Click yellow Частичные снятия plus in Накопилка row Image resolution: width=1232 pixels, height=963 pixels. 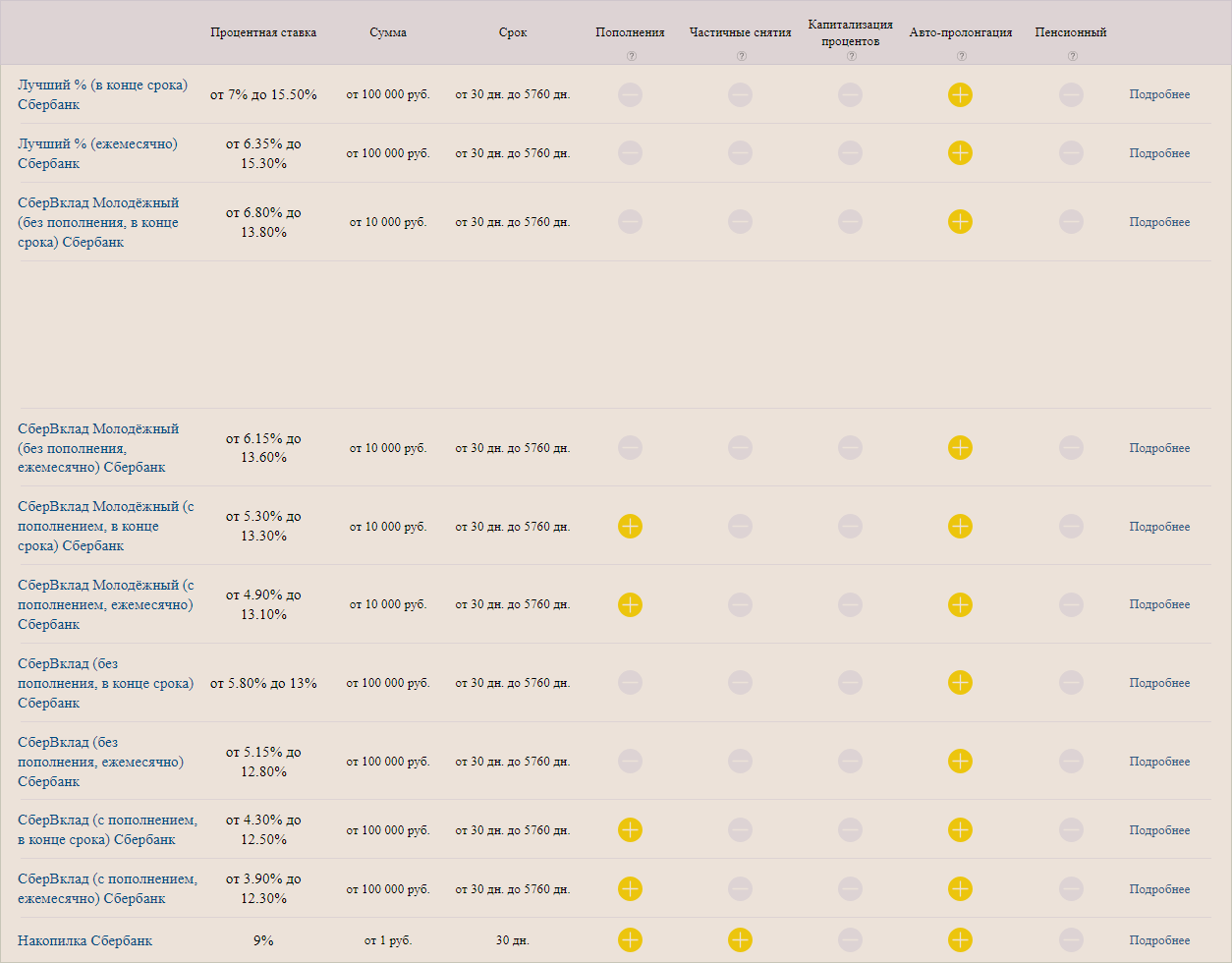coord(740,940)
